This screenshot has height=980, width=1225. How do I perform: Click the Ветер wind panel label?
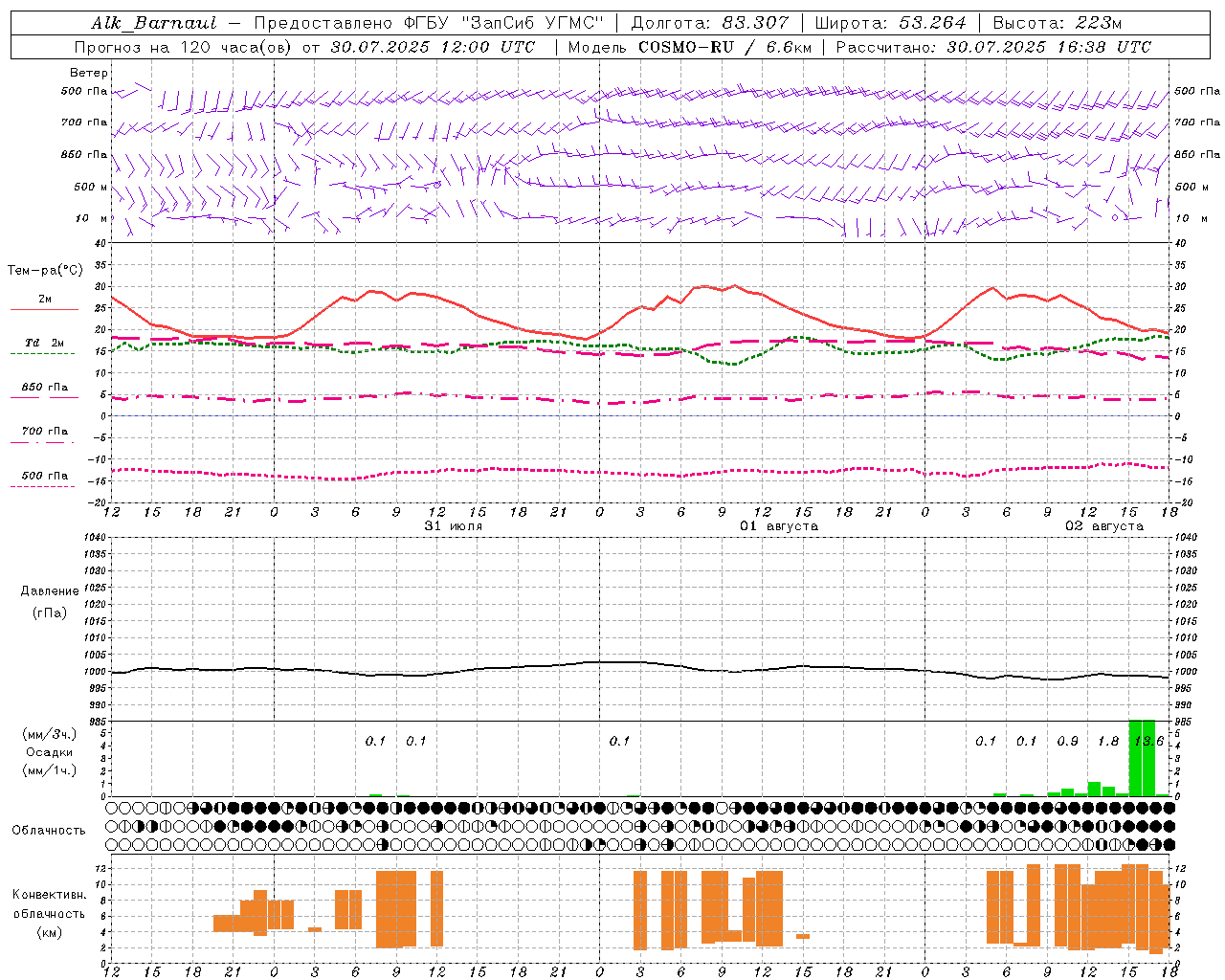point(89,73)
